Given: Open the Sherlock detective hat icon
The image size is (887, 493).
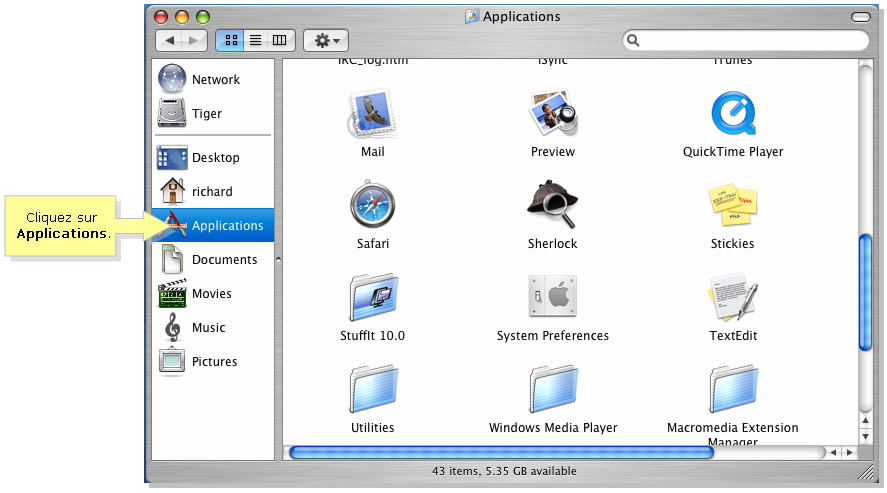Looking at the screenshot, I should tap(553, 204).
